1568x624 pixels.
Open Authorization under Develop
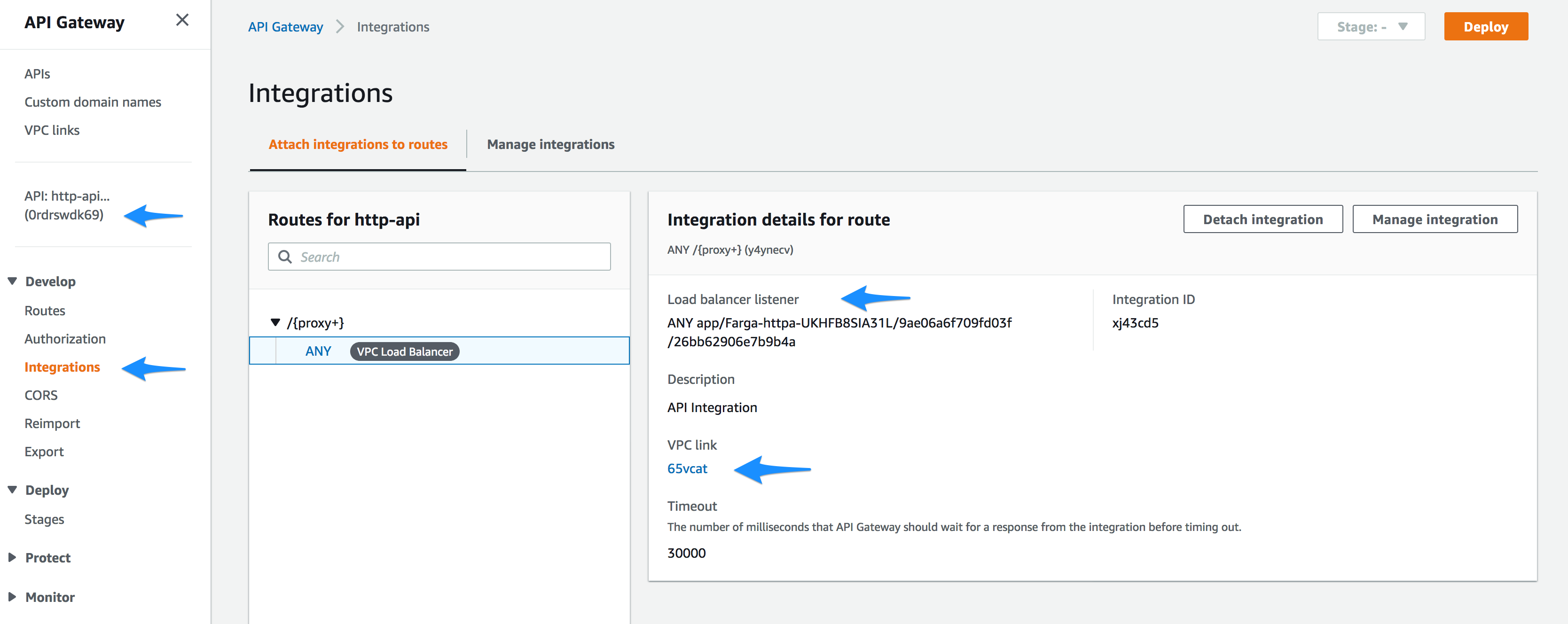click(x=65, y=339)
